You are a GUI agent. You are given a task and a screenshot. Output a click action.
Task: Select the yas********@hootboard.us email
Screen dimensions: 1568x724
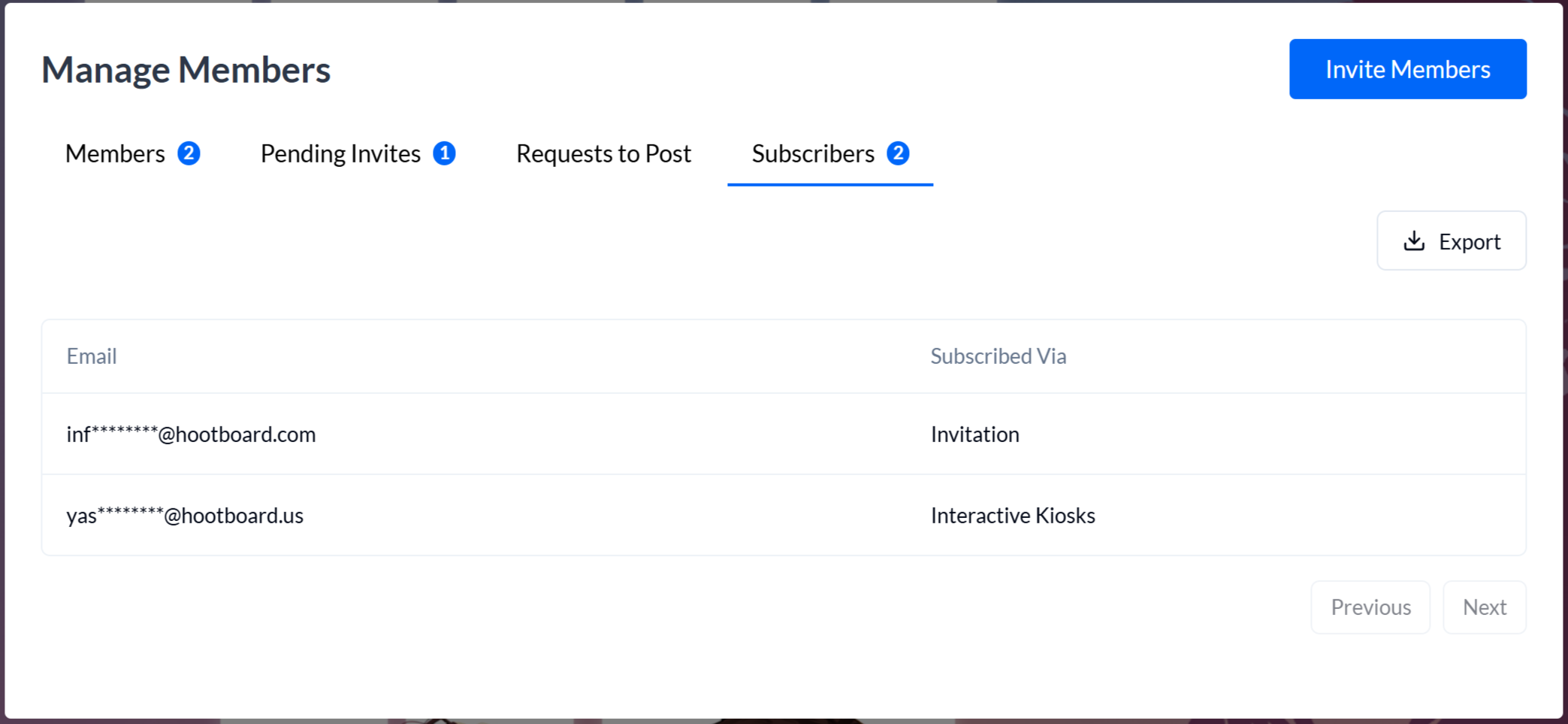pos(185,516)
